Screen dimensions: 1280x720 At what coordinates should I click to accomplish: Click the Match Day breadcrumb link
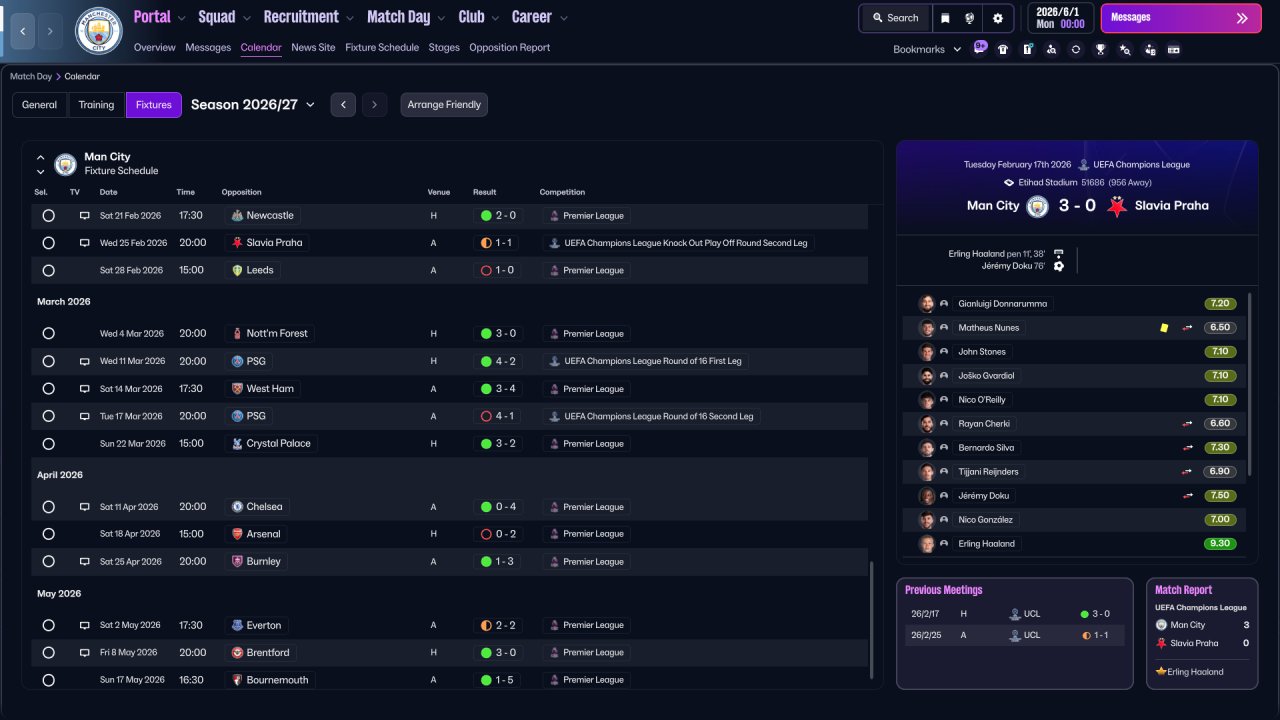click(x=31, y=76)
